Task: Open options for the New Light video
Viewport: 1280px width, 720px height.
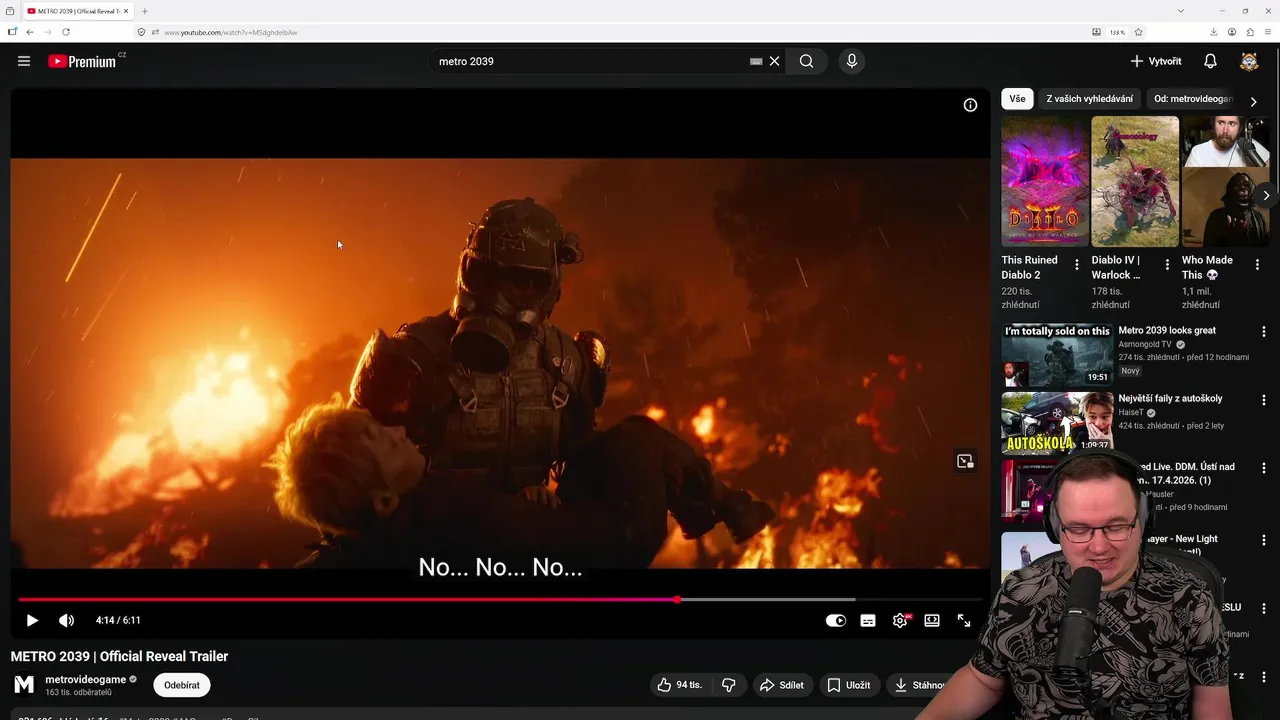Action: (1263, 540)
